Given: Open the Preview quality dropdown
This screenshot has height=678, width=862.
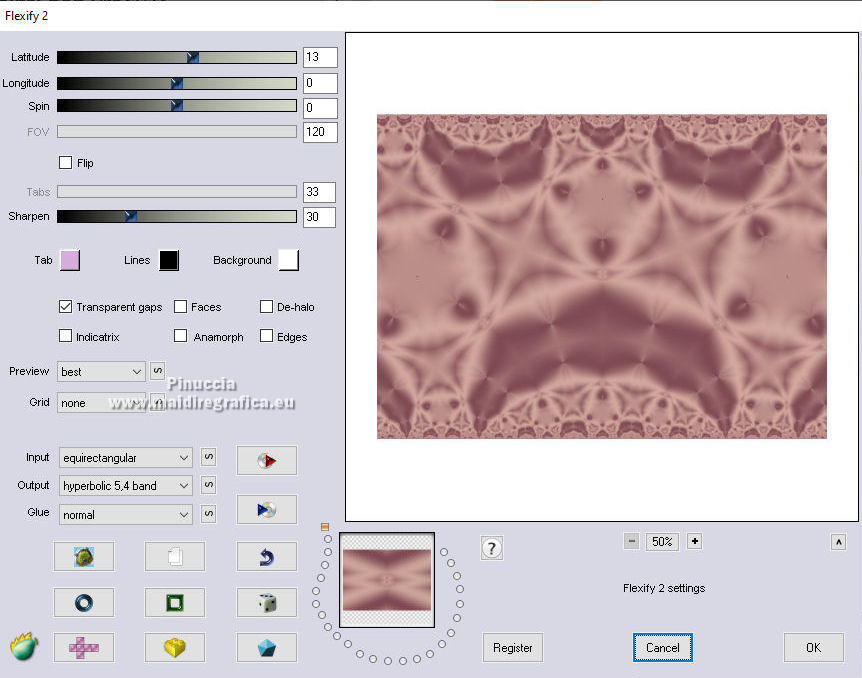Looking at the screenshot, I should coord(102,372).
